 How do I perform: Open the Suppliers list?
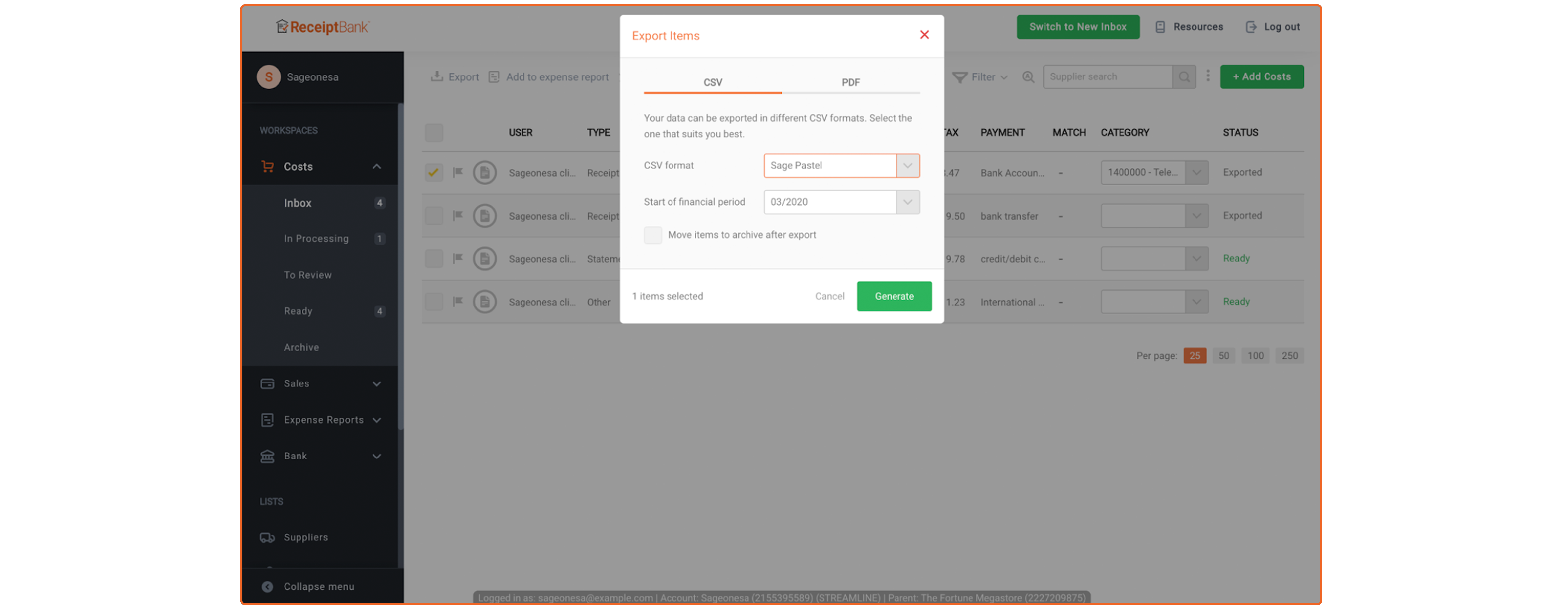[x=305, y=538]
